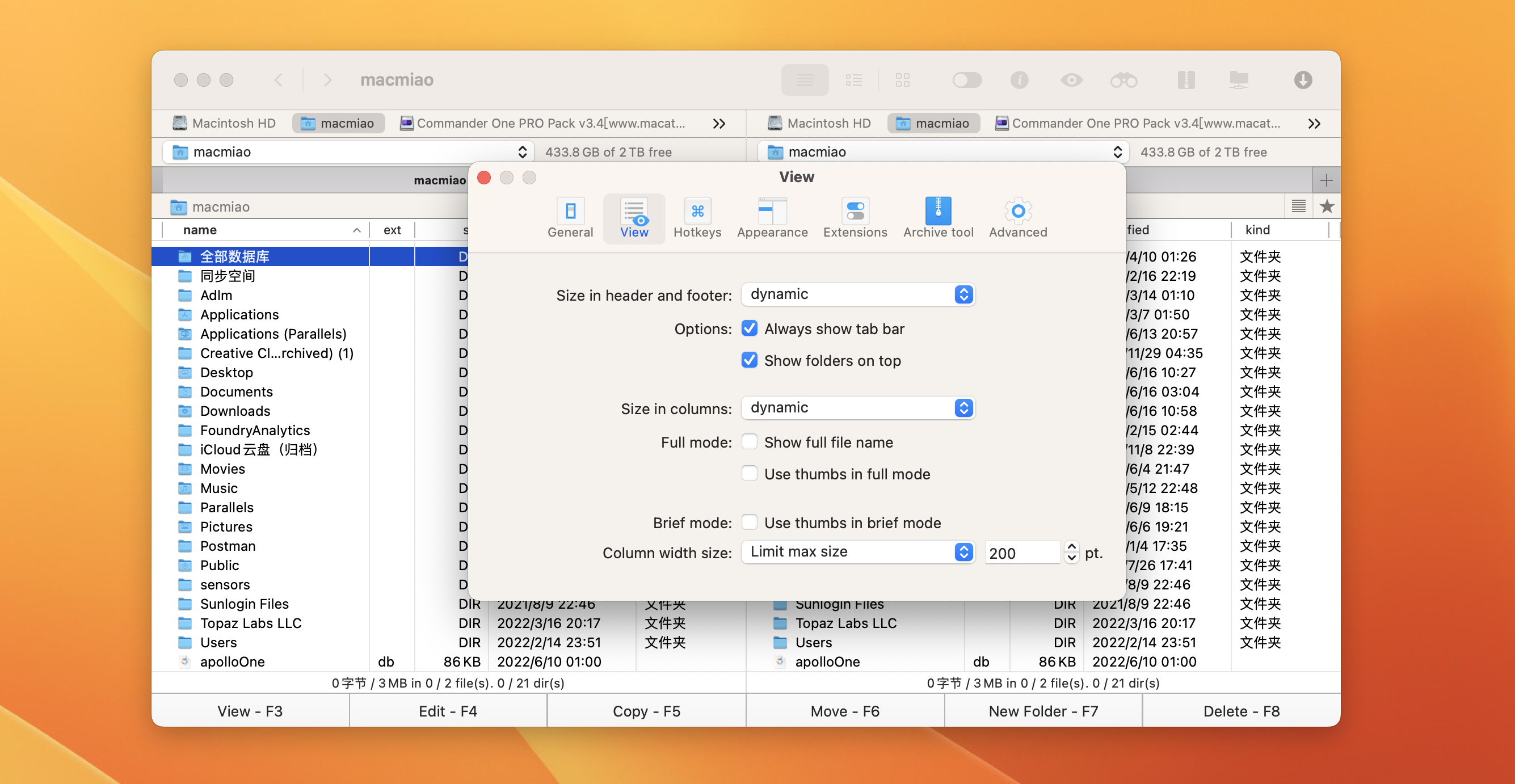This screenshot has height=784, width=1515.
Task: Click the eye quick-look icon in toolbar
Action: [1071, 80]
